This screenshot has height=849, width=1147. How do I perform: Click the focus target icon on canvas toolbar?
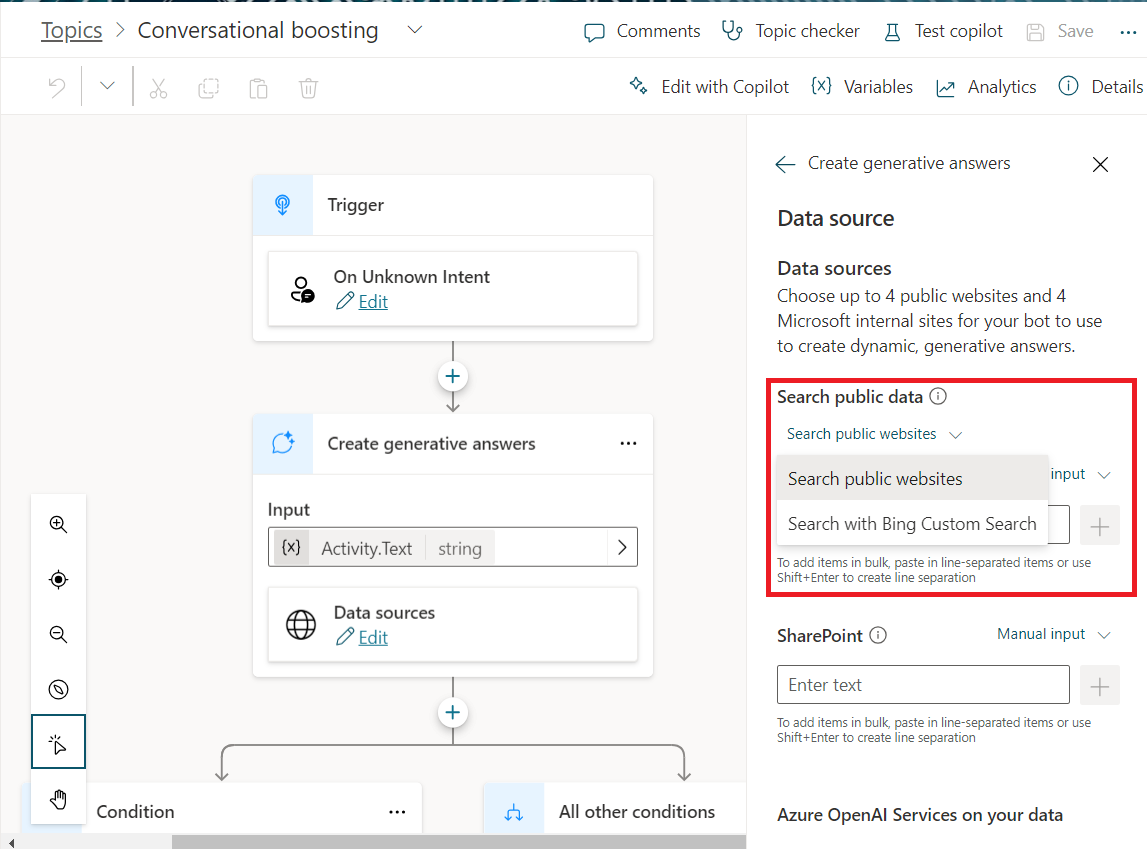tap(58, 579)
